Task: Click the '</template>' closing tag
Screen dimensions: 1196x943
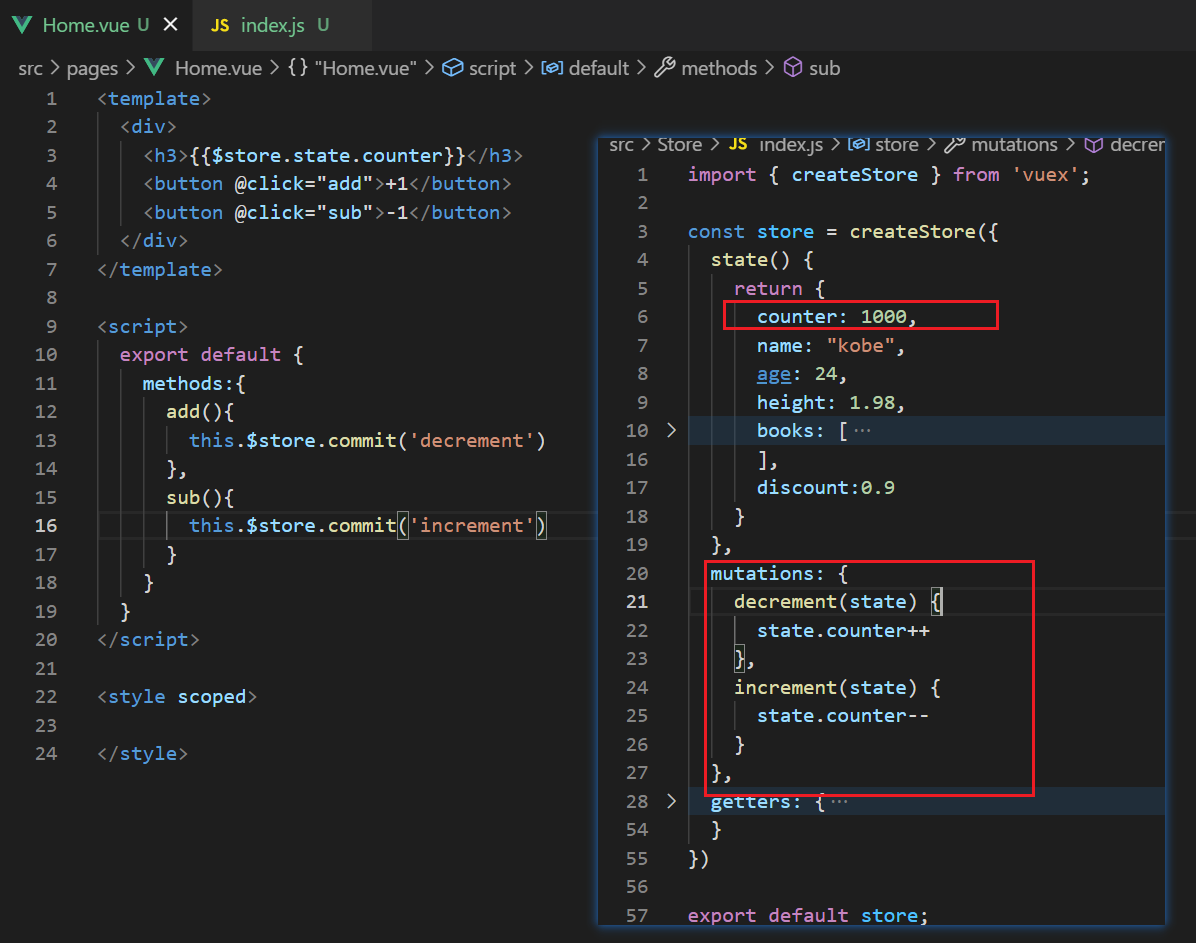Action: click(x=160, y=270)
